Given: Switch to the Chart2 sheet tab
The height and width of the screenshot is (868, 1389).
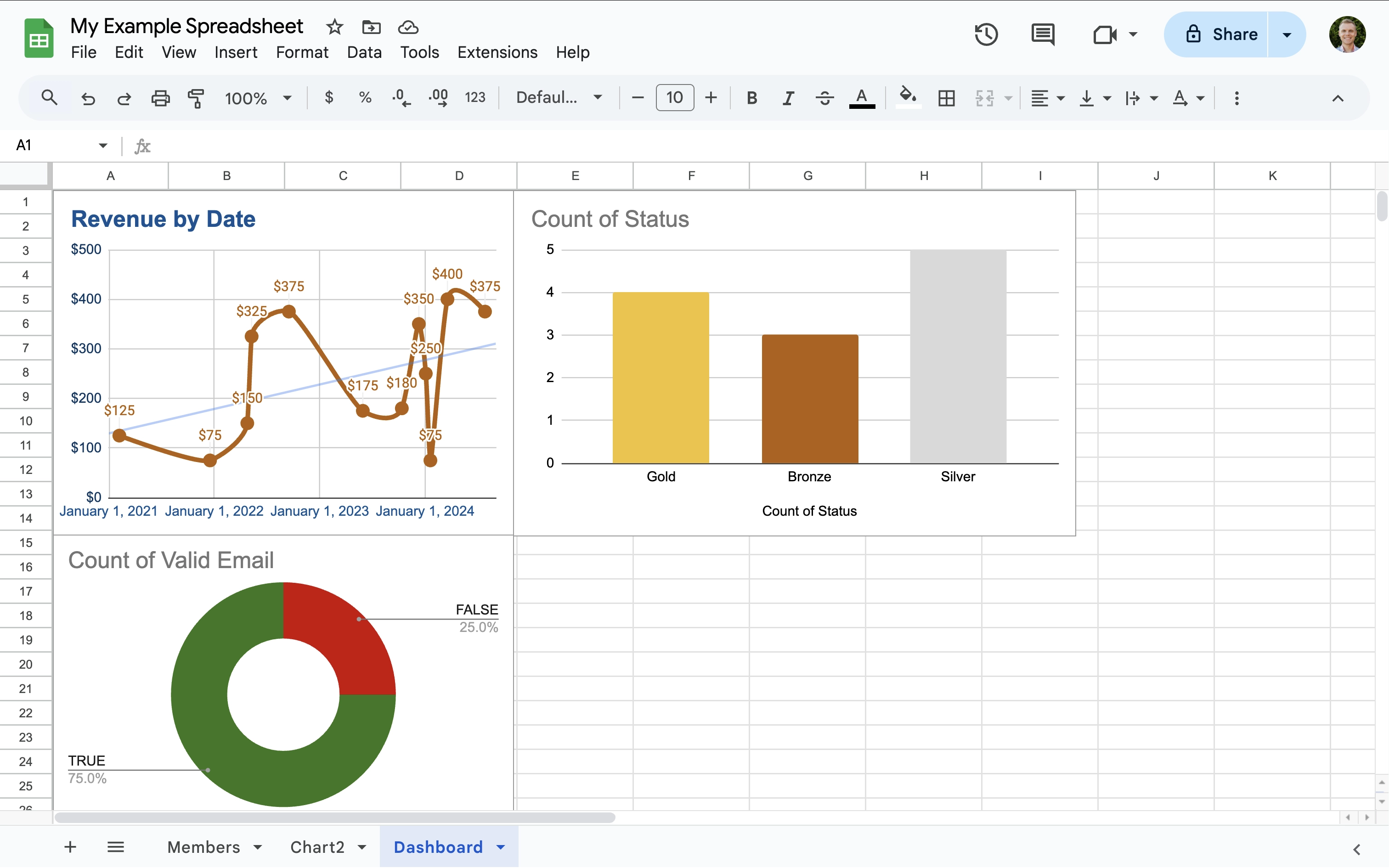Looking at the screenshot, I should pos(317,847).
